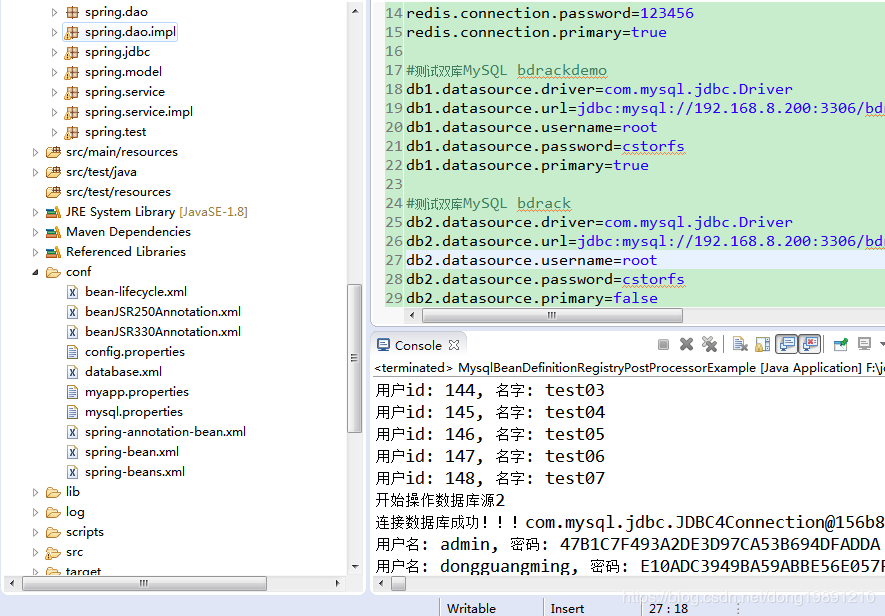This screenshot has height=616, width=885.
Task: Switch to the Console tab
Action: (418, 345)
